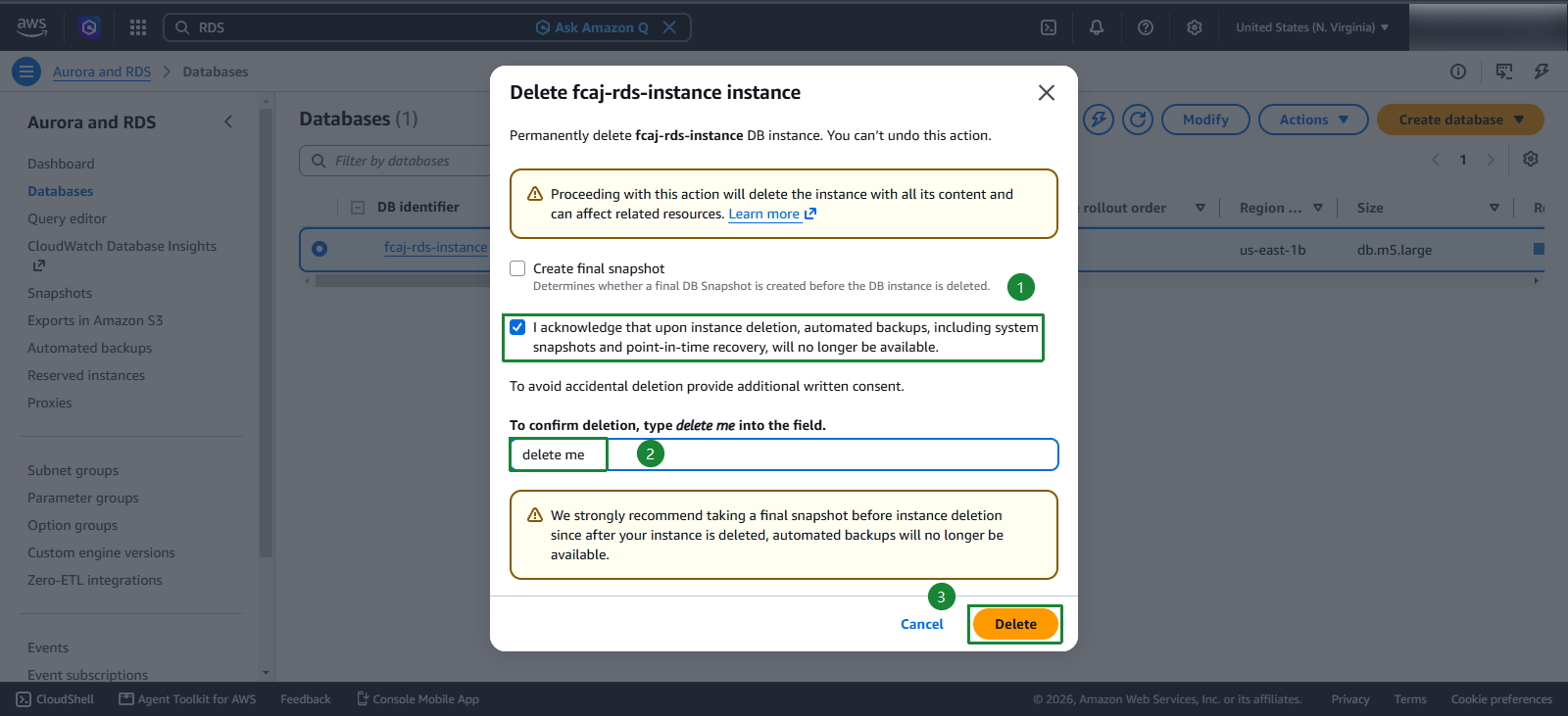The width and height of the screenshot is (1568, 716).
Task: Expand the Actions dropdown
Action: coord(1313,119)
